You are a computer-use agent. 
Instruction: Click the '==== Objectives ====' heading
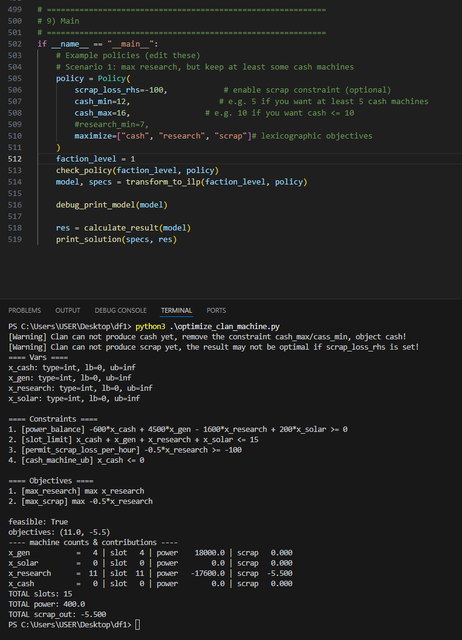51,480
